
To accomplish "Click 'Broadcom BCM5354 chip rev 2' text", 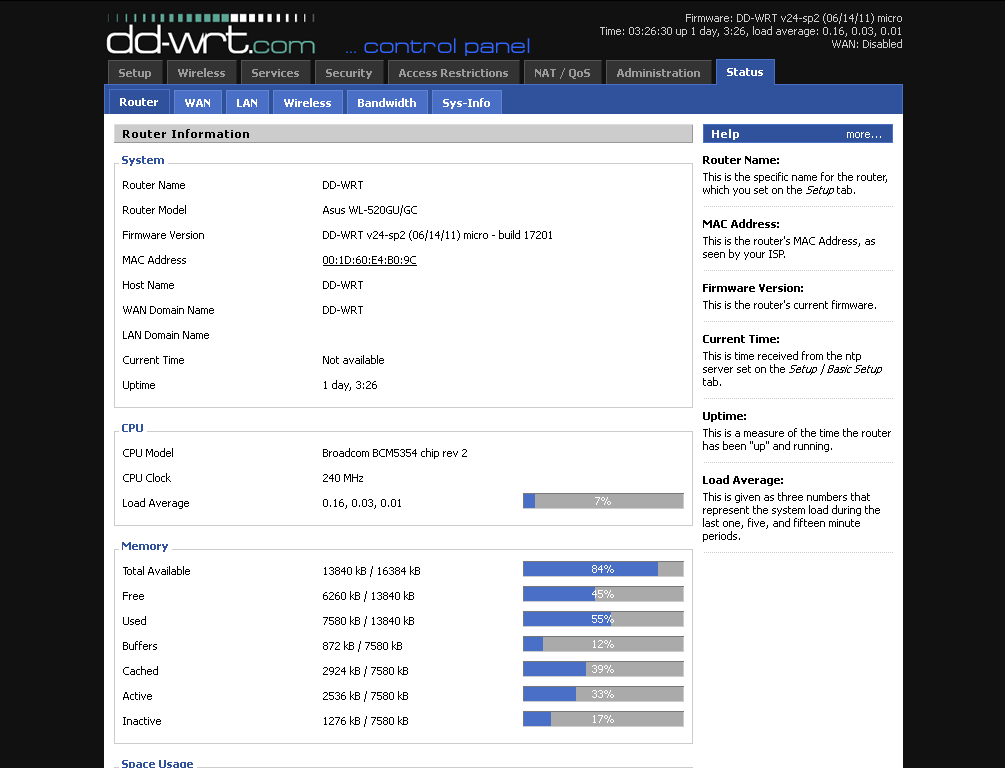I will pos(394,453).
